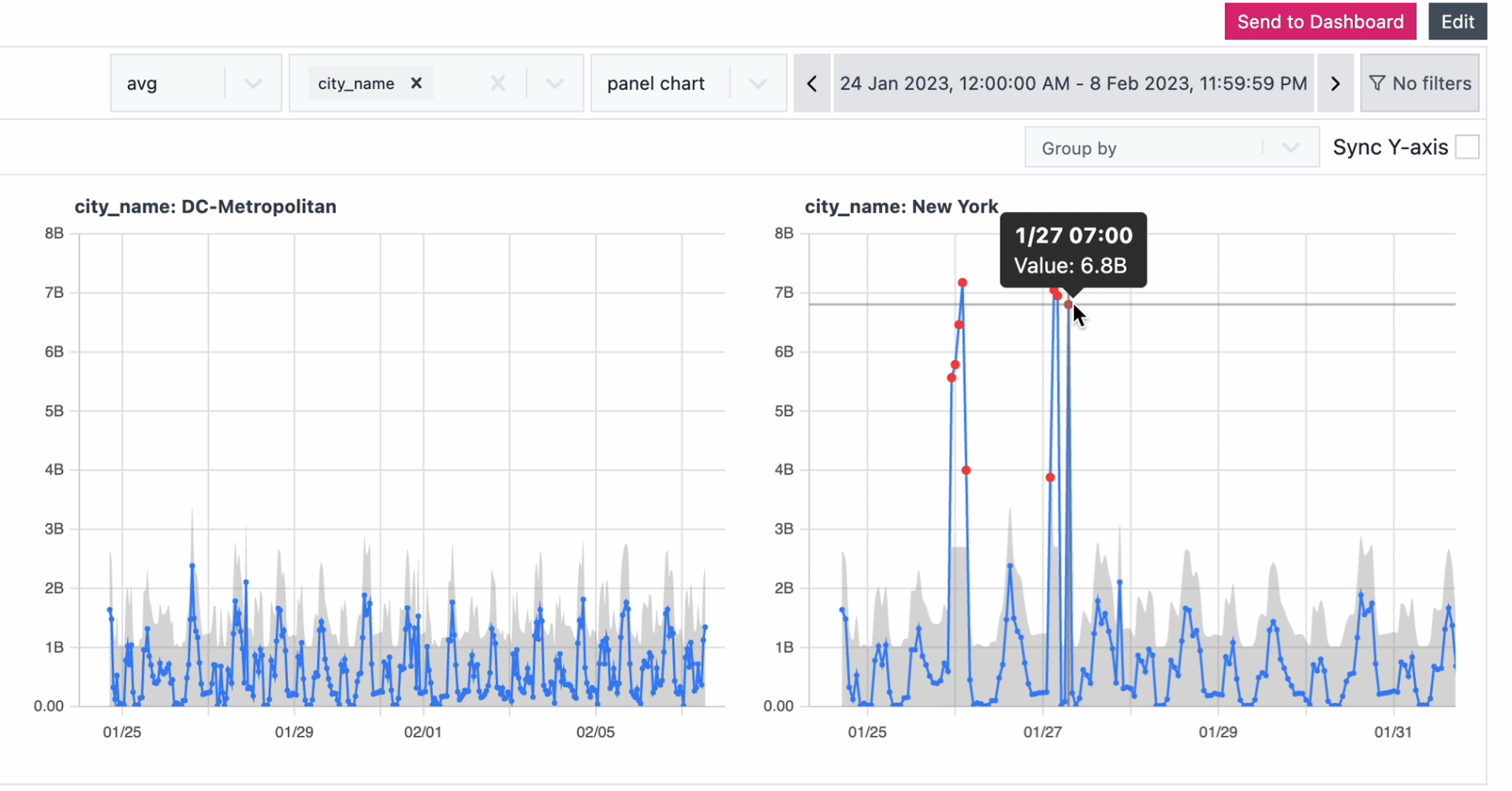
Task: Click the highest red anomaly point in New York
Action: click(x=963, y=283)
